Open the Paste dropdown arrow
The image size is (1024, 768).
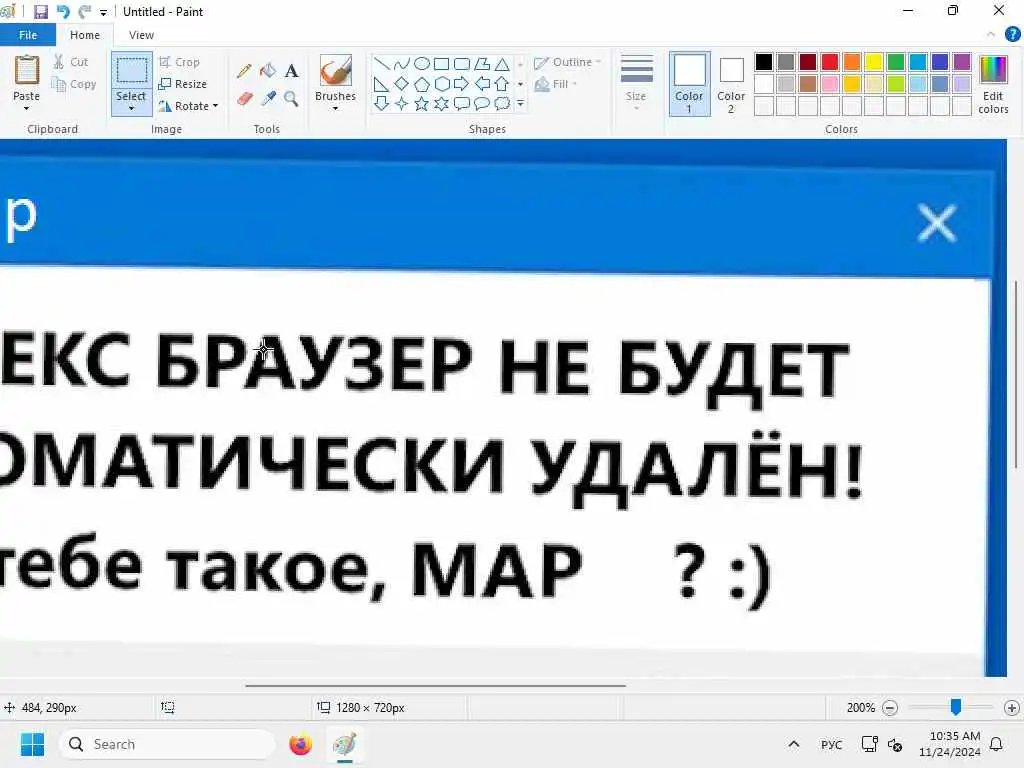click(x=26, y=108)
